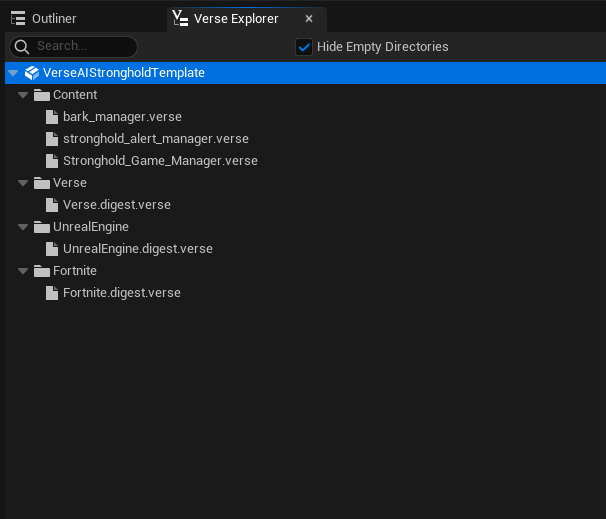Screen dimensions: 606x519
Task: Select the VerseAIStrongholdTemplate row
Action: point(305,73)
